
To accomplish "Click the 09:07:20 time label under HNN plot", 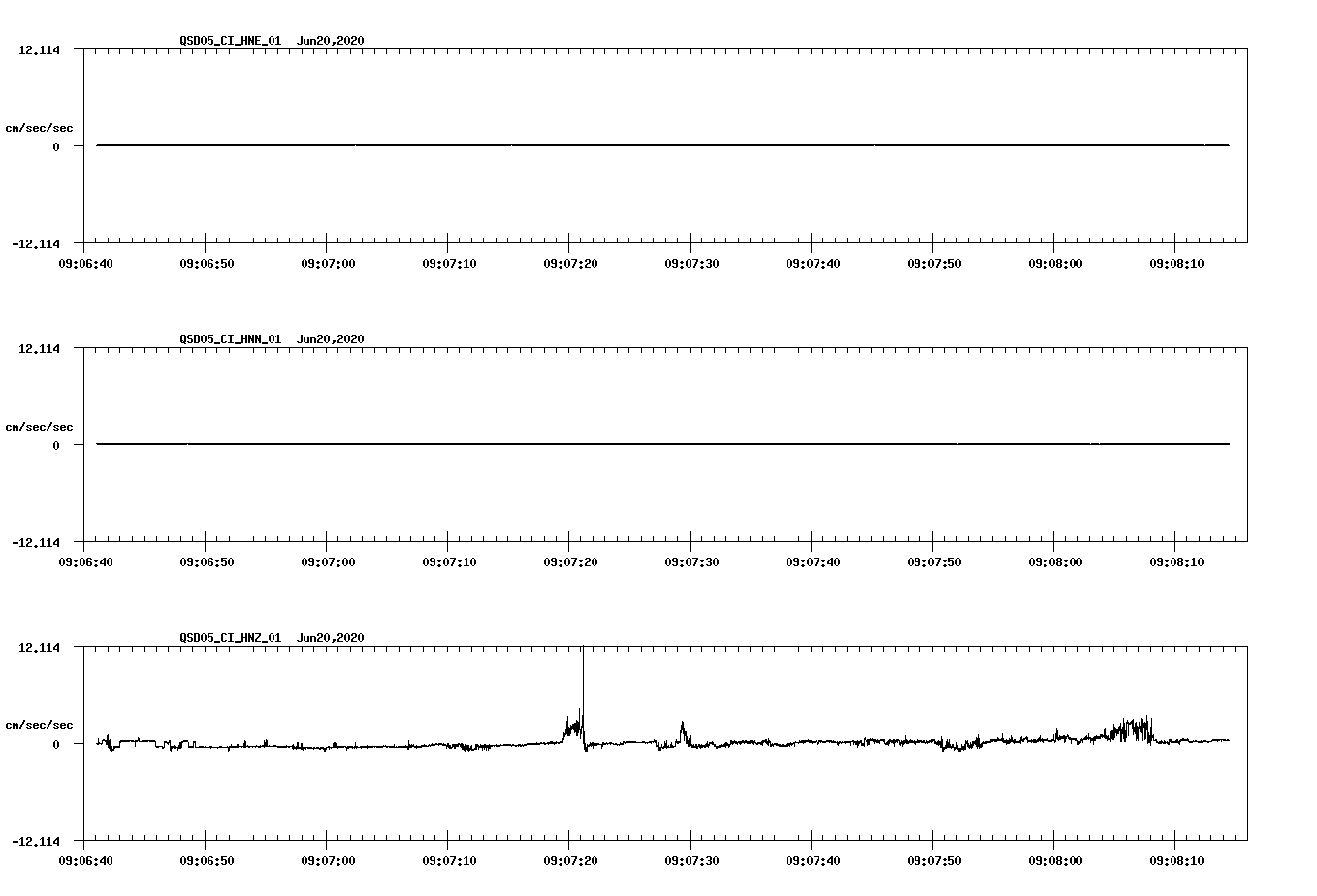I will click(570, 562).
